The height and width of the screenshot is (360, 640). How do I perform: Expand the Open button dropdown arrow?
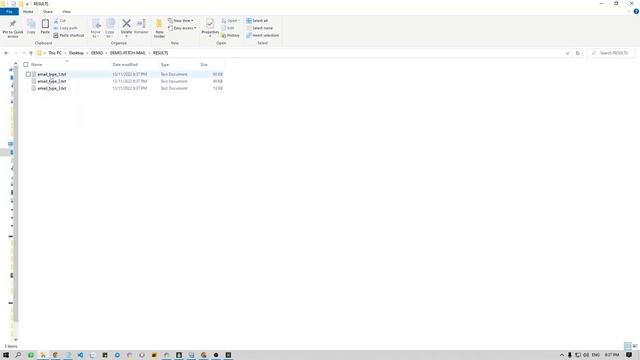point(239,20)
